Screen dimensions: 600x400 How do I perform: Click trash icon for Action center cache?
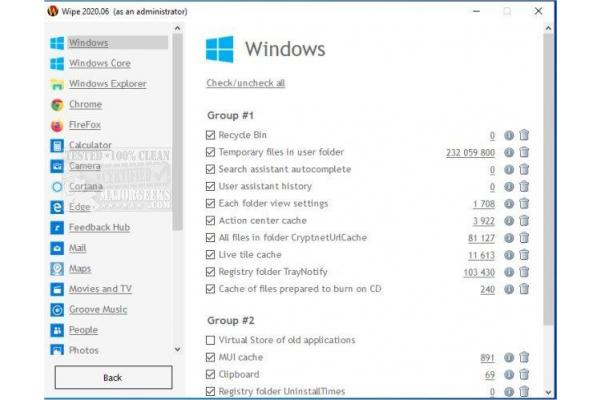click(524, 220)
